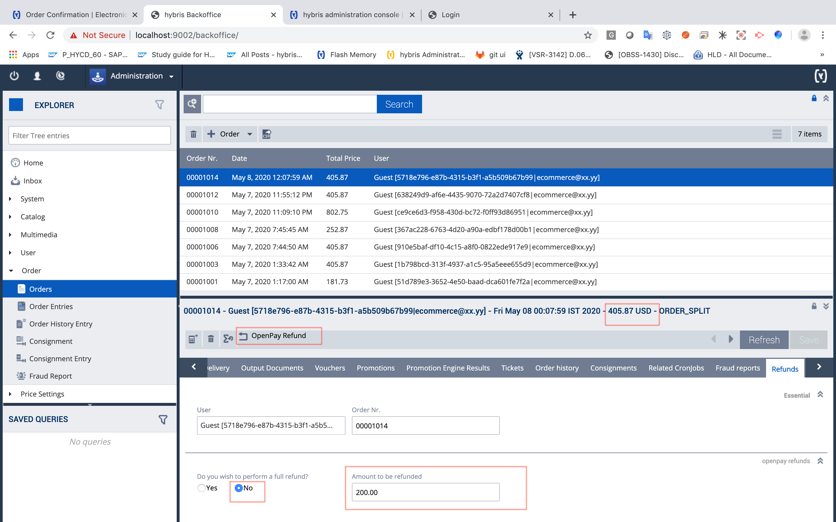Switch to the Order history tab
Image resolution: width=836 pixels, height=522 pixels.
tap(556, 368)
